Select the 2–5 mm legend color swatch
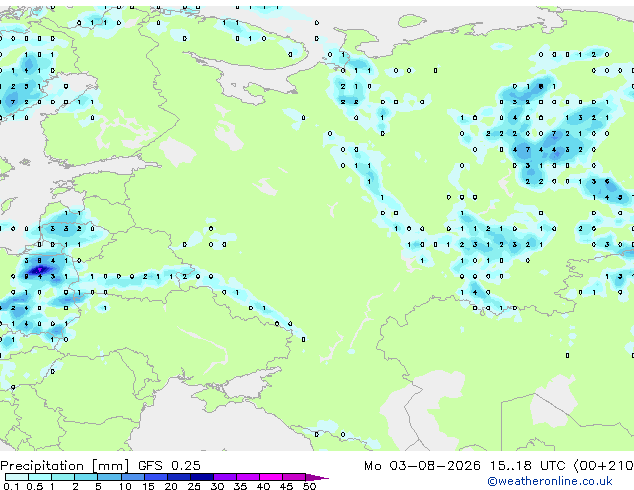This screenshot has width=634, height=490. click(86, 477)
